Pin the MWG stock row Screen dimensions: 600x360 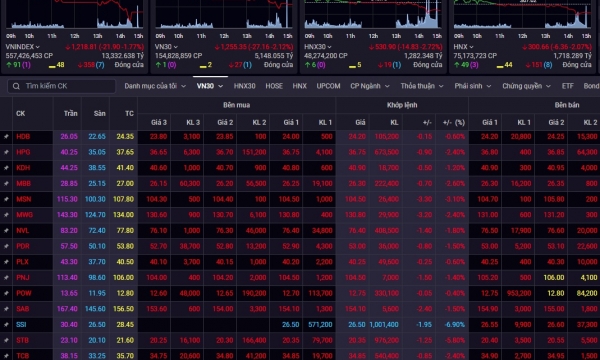[6, 215]
